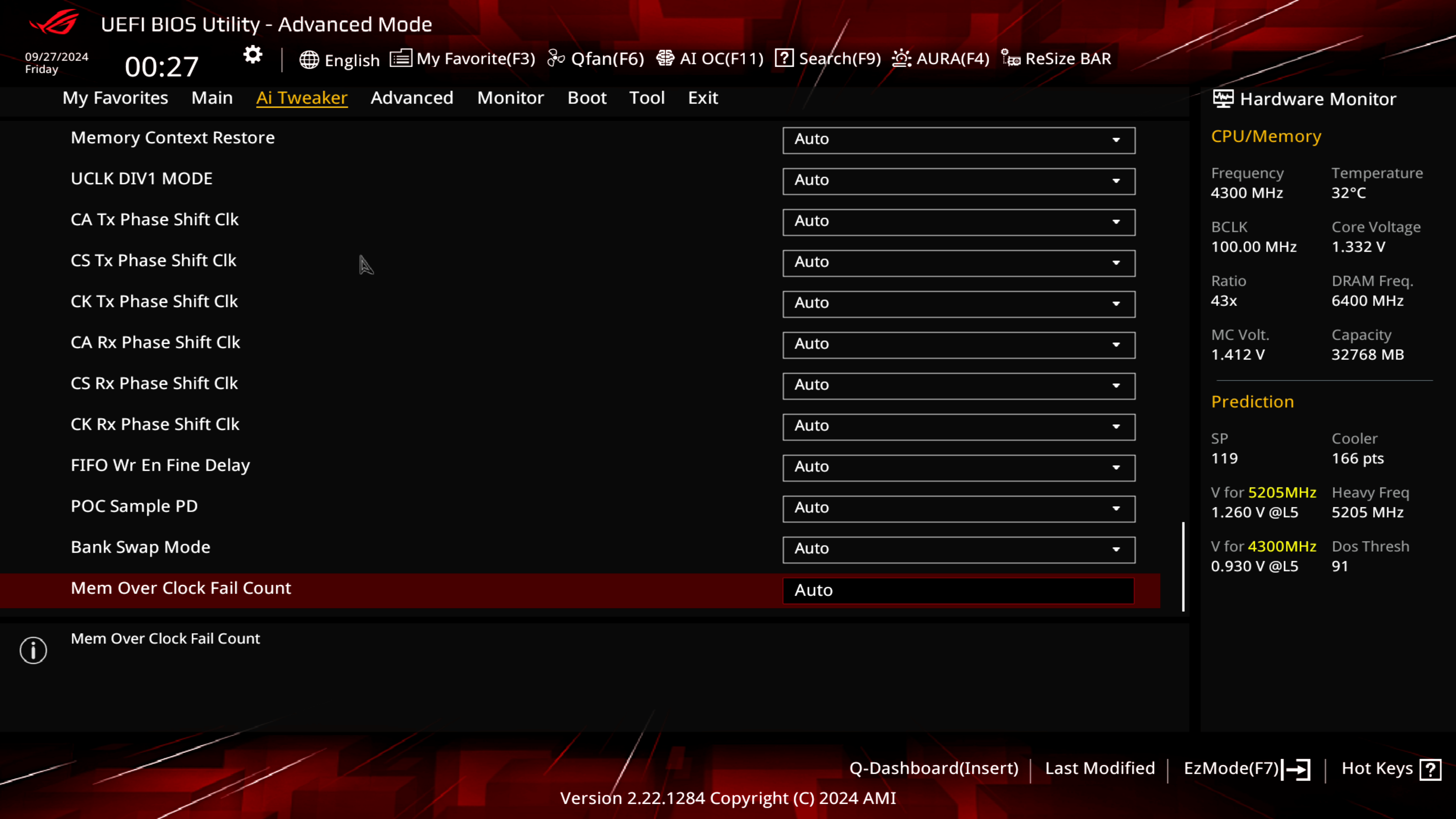This screenshot has height=819, width=1456.
Task: Click Last Modified button
Action: (x=1099, y=768)
